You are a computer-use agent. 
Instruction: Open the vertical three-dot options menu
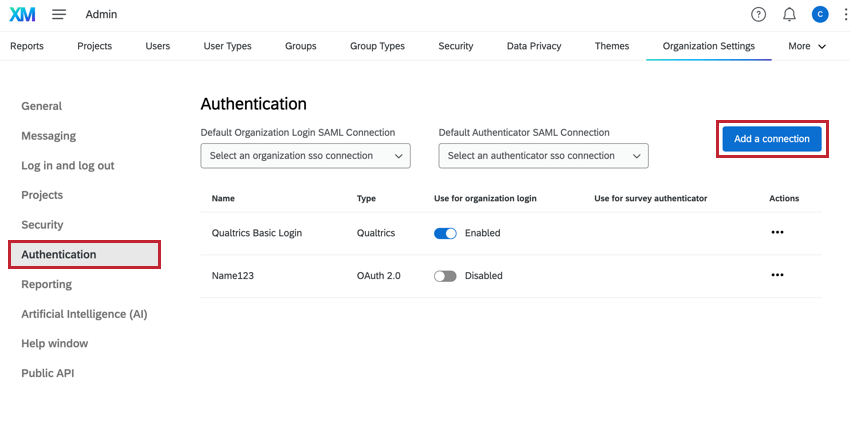click(x=843, y=14)
